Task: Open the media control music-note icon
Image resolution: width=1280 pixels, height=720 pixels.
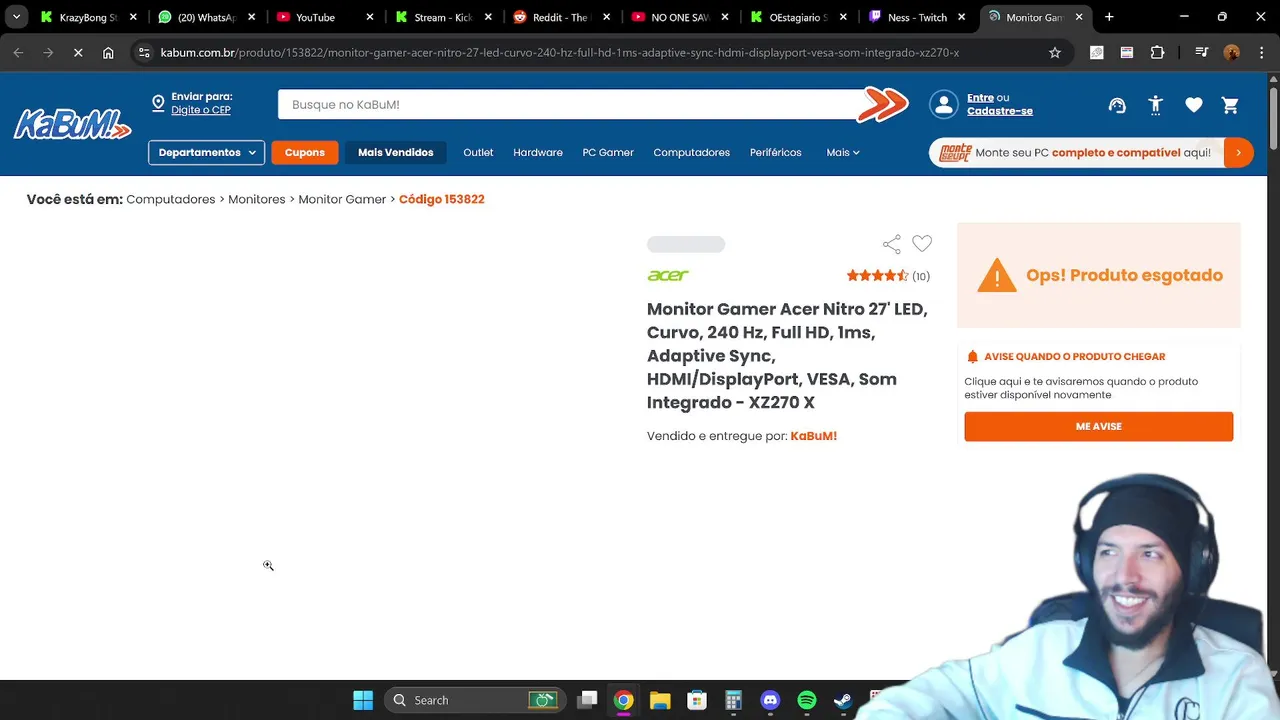Action: (x=1202, y=53)
